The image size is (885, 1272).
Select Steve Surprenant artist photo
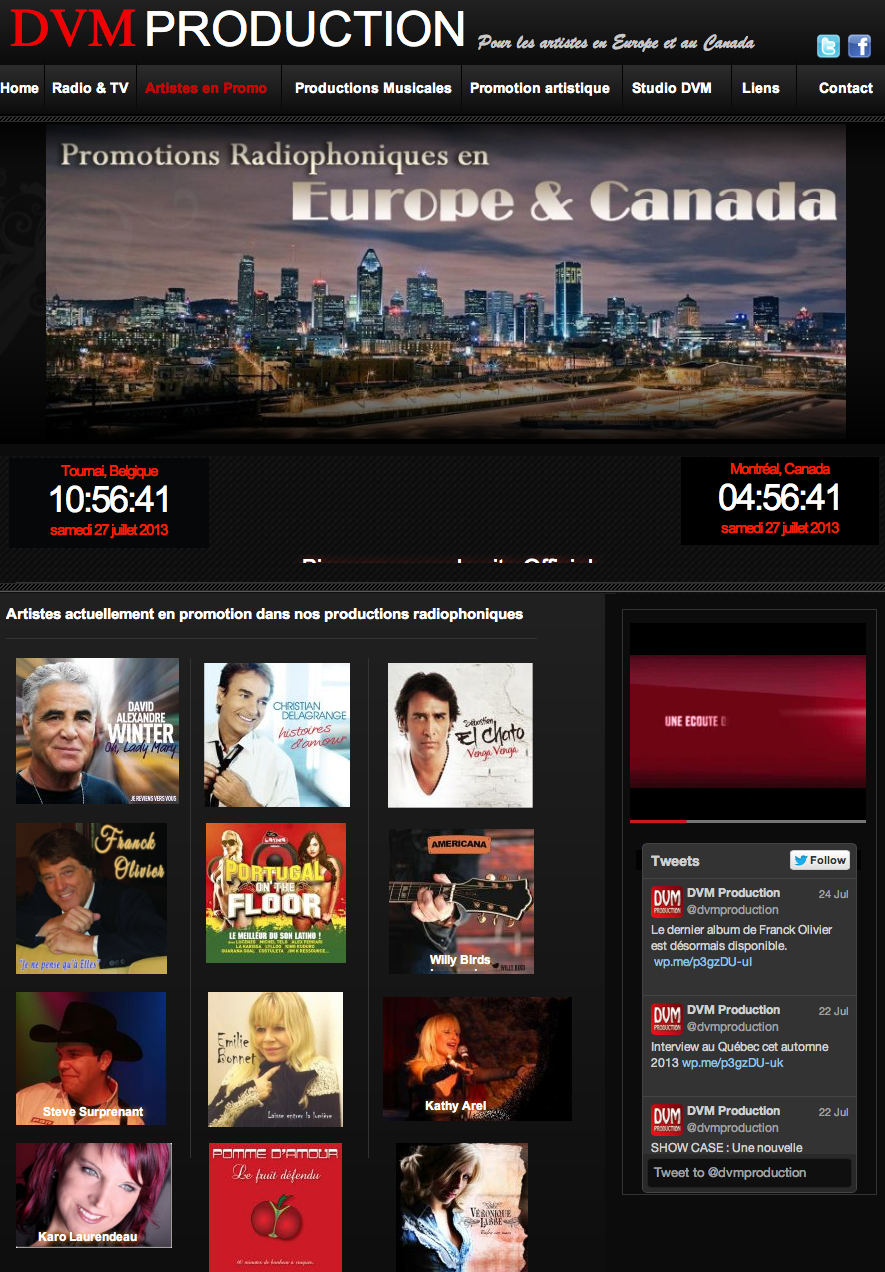point(91,1058)
